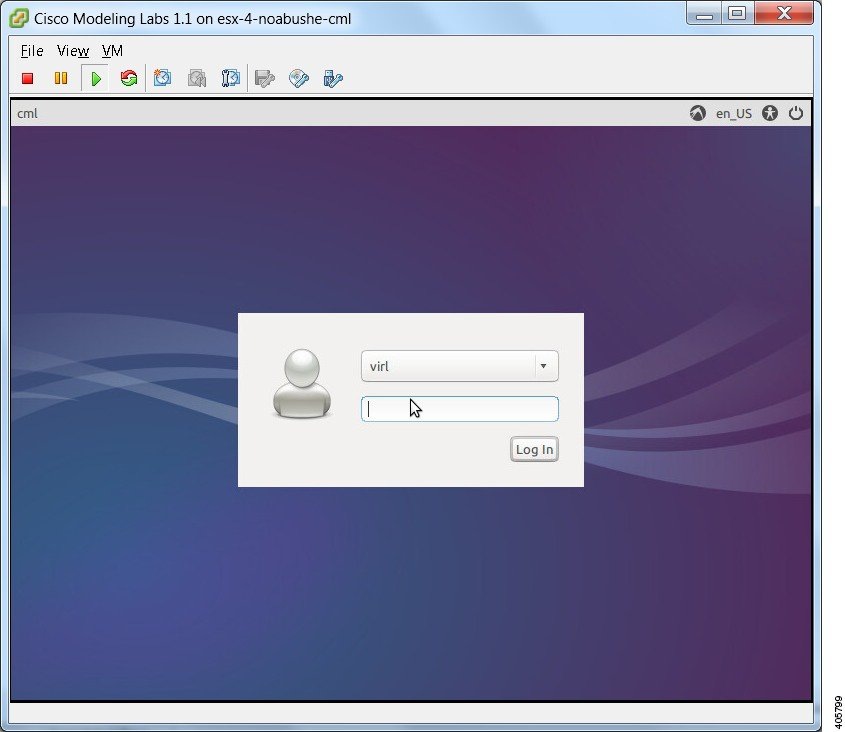Reset the VM with the red-green restart icon
The image size is (845, 732).
[x=129, y=79]
